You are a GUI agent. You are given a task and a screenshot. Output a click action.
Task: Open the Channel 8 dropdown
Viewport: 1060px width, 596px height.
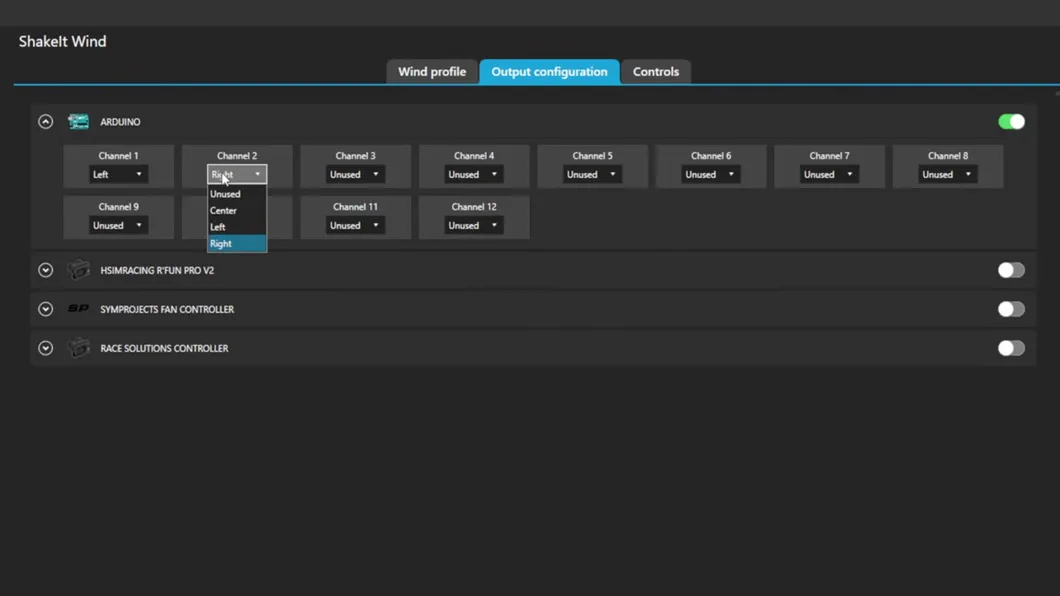(948, 174)
